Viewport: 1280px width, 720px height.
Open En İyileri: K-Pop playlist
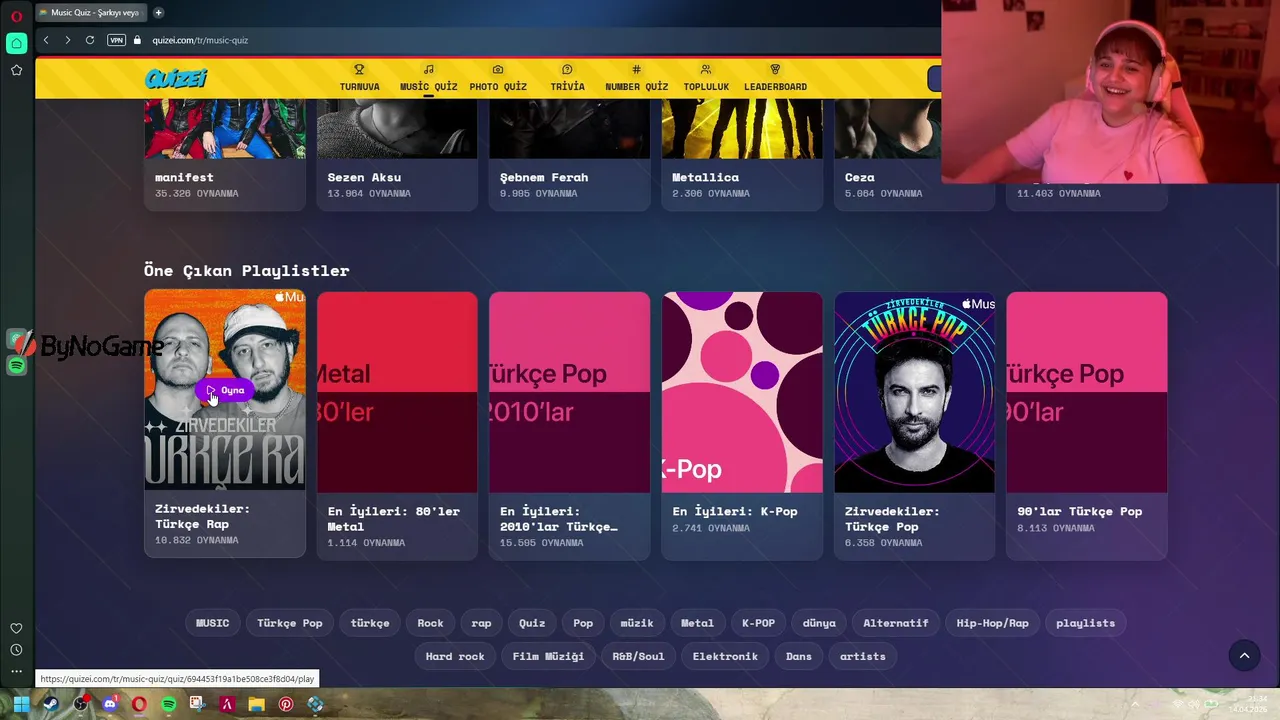[x=742, y=426]
